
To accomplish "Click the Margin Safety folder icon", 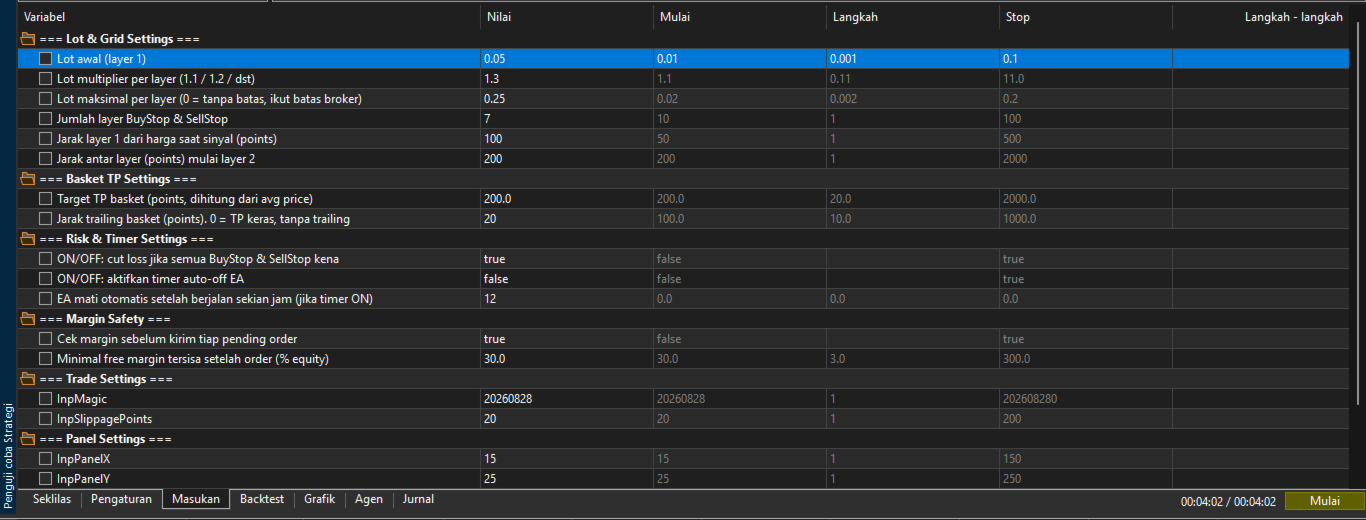I will click(x=28, y=319).
